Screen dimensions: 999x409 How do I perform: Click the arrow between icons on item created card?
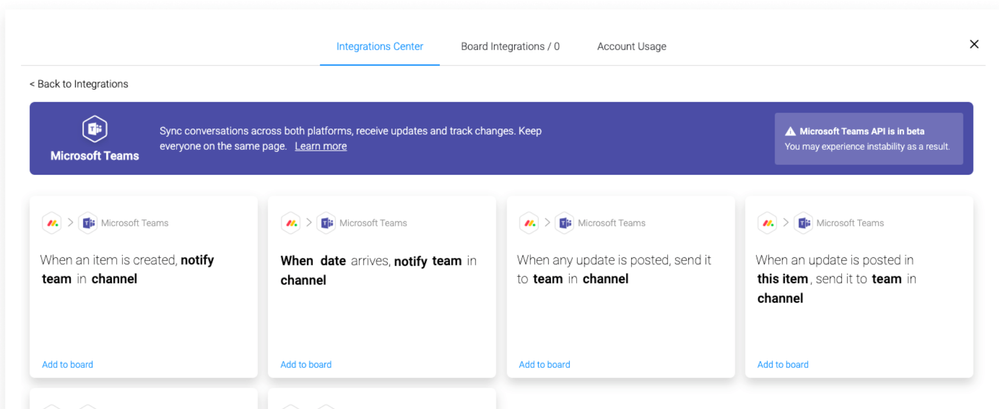(70, 223)
